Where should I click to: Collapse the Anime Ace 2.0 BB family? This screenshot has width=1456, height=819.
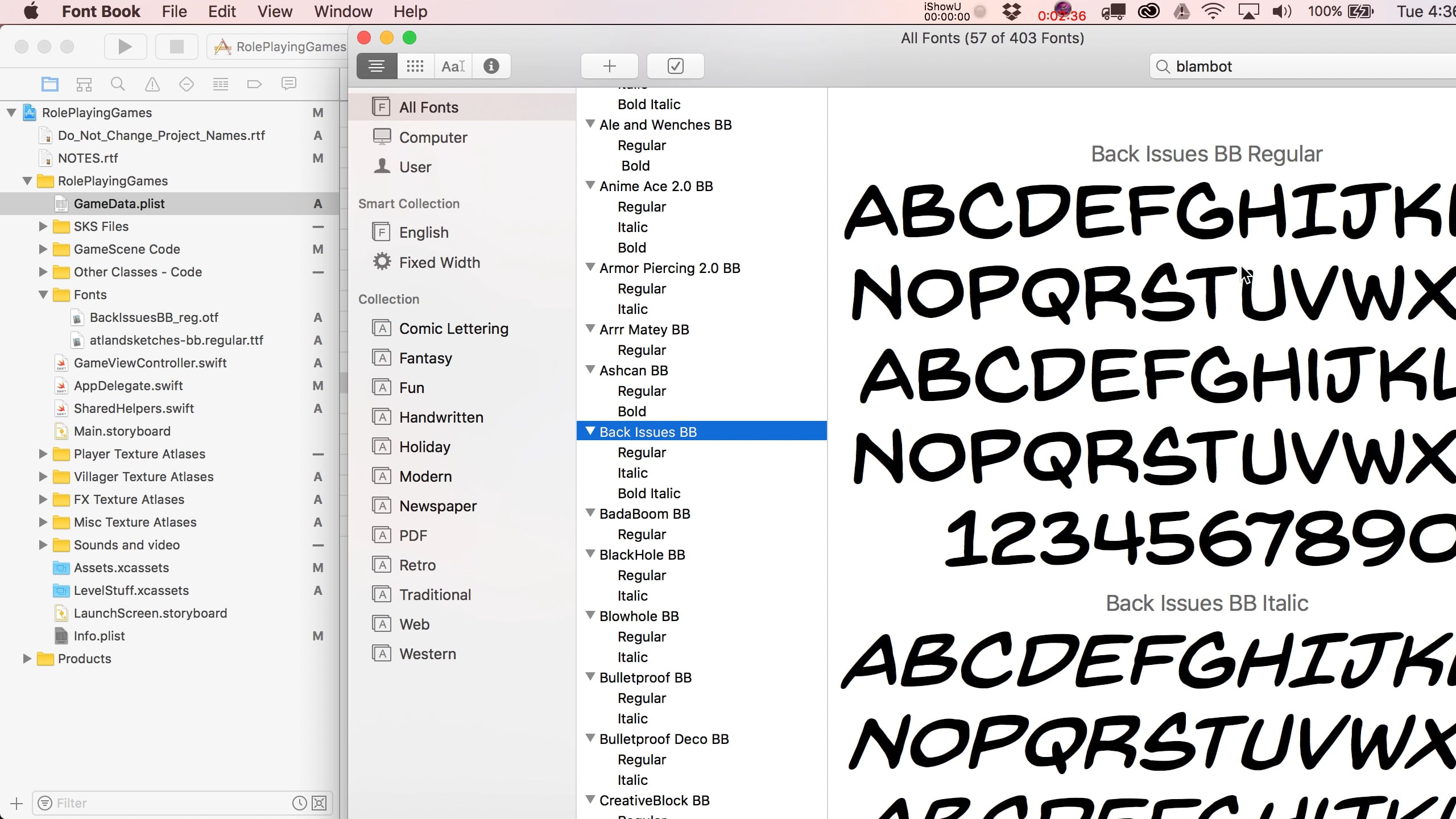[x=590, y=185]
